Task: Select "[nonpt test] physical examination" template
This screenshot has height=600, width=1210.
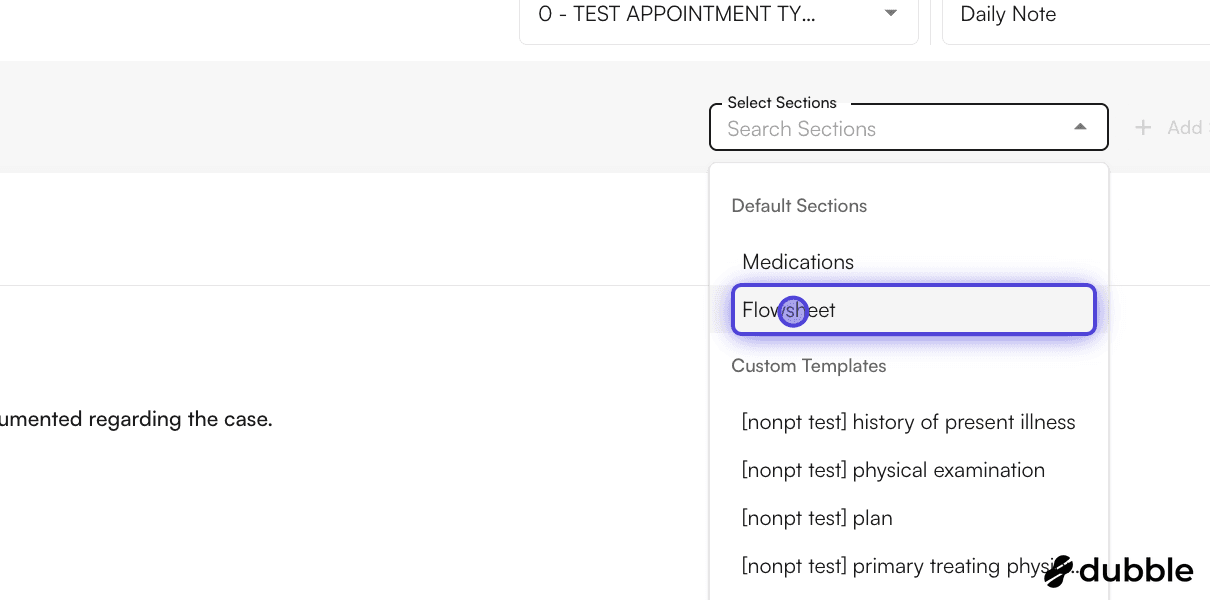Action: click(893, 470)
